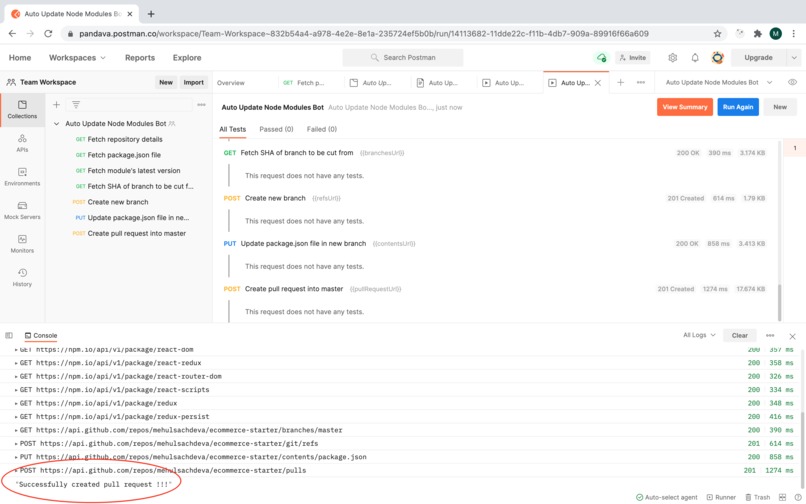Switch to the Failed (0) tab
The image size is (806, 504).
coord(322,129)
